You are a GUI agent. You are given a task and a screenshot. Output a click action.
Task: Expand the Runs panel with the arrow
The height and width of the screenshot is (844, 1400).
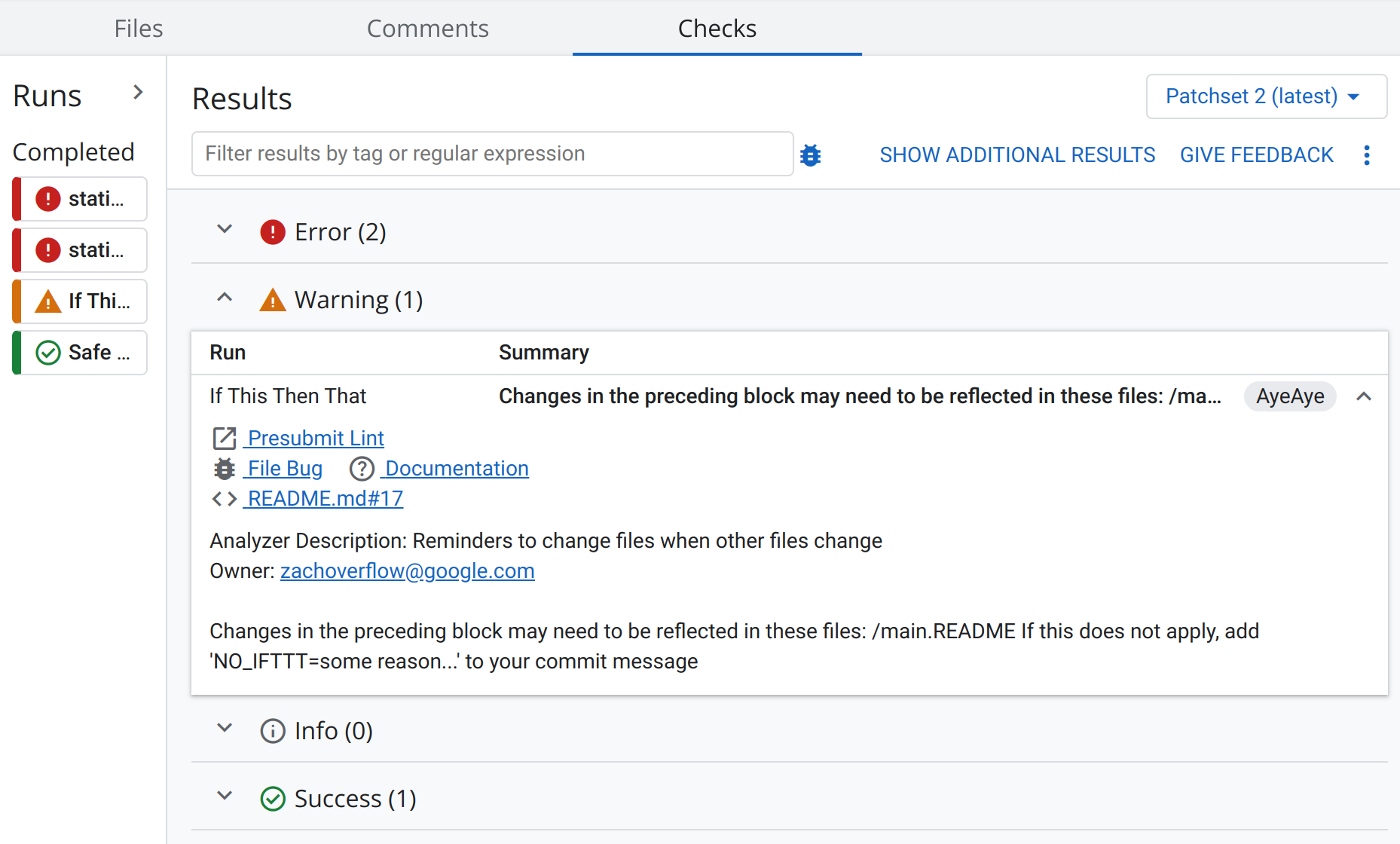(138, 93)
